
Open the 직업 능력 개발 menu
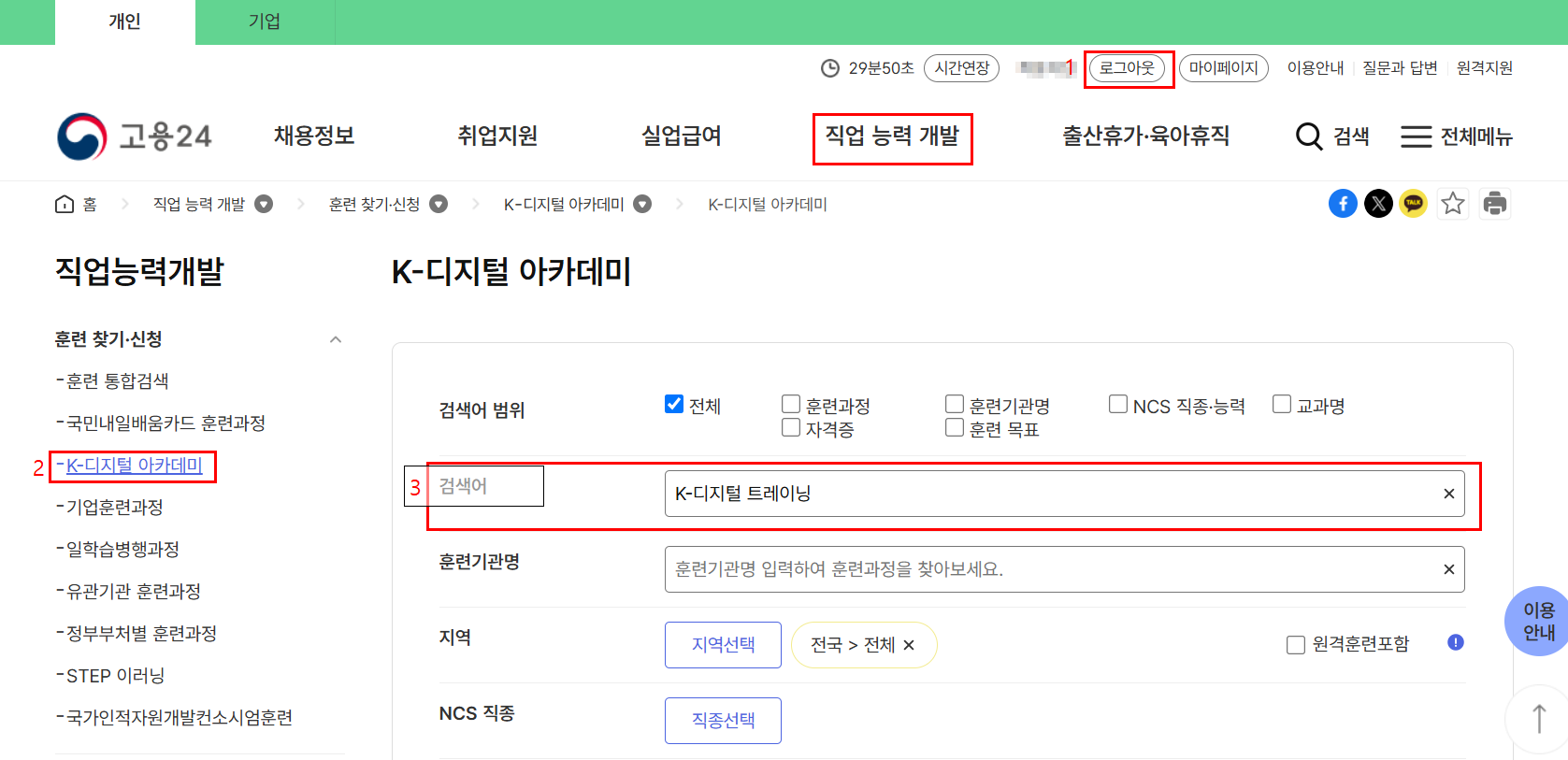click(x=892, y=136)
